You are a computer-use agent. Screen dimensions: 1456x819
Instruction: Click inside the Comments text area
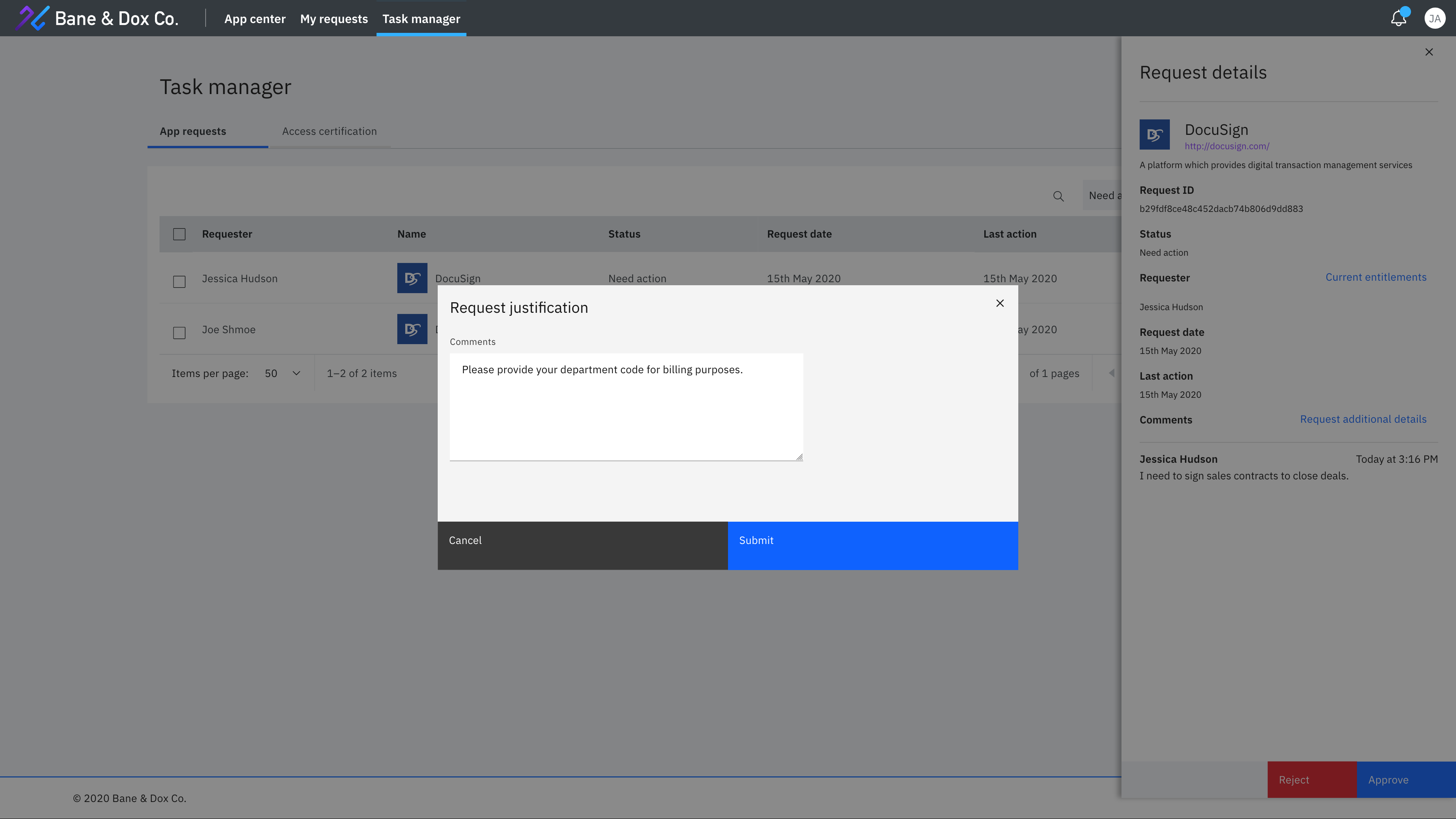pos(626,407)
